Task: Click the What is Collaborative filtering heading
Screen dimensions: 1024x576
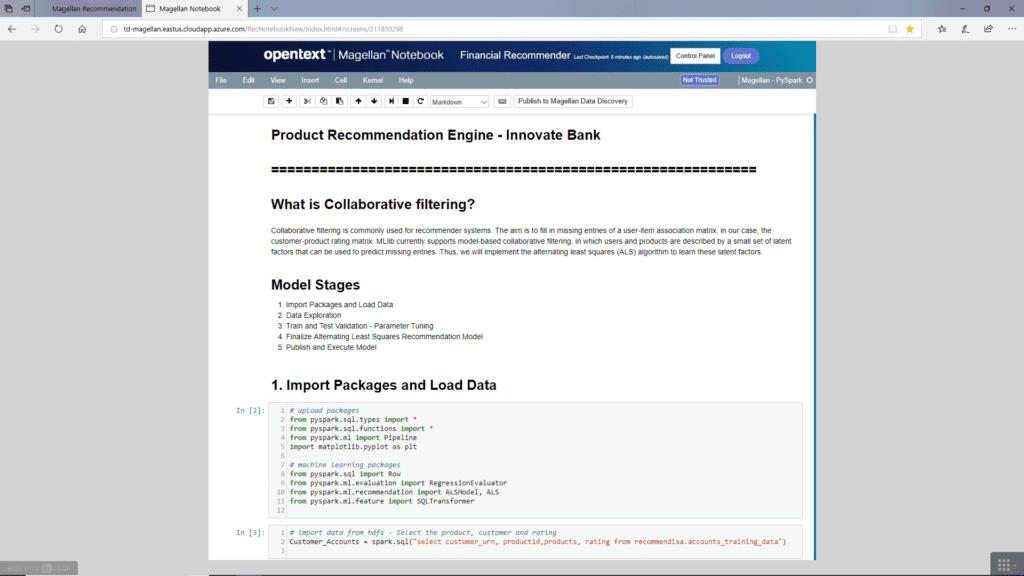Action: (373, 204)
